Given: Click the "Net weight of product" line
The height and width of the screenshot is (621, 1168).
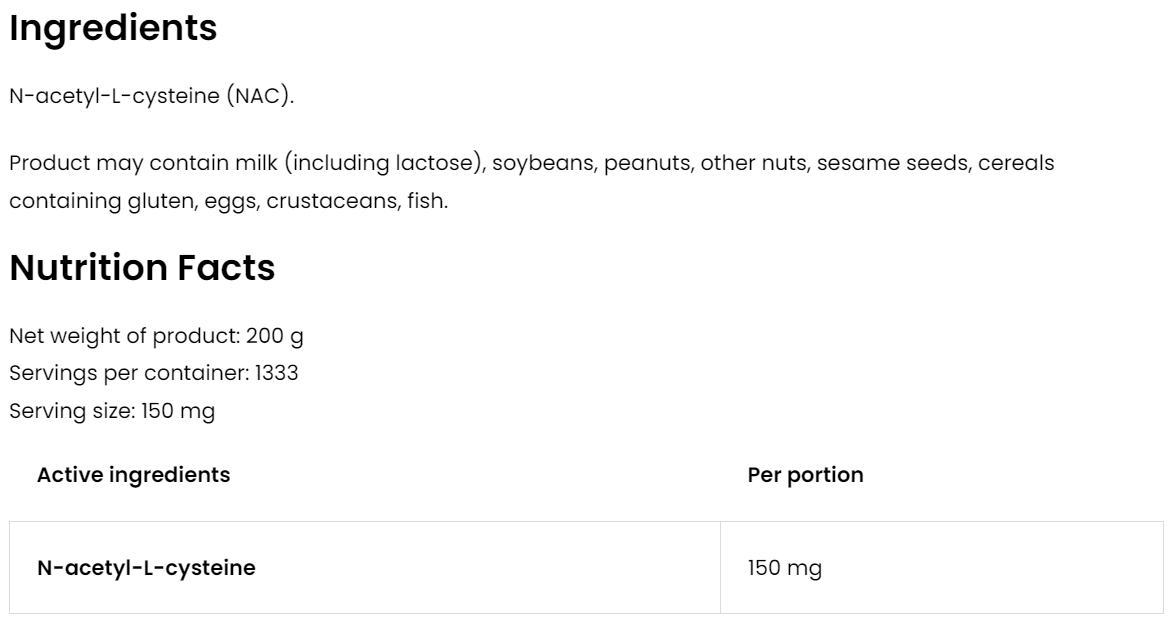Looking at the screenshot, I should tap(156, 336).
